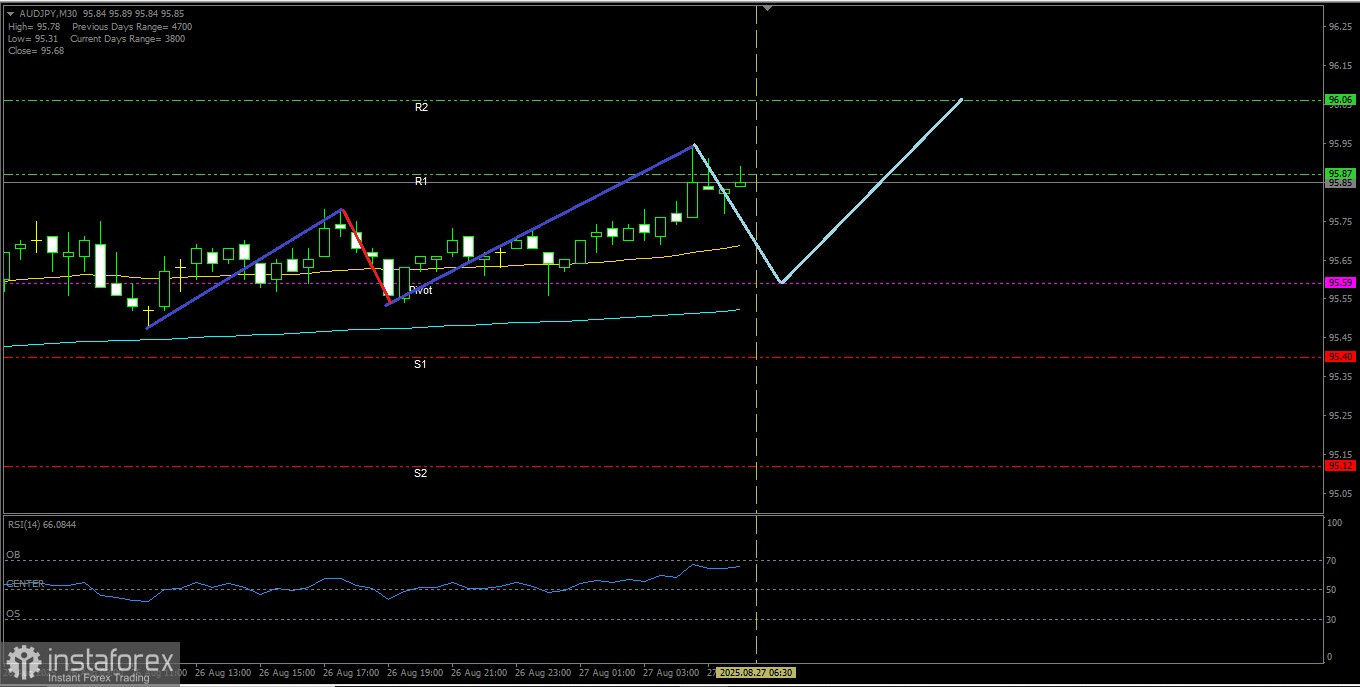The width and height of the screenshot is (1360, 687).
Task: Click 95.45 on the price scale
Action: click(x=1340, y=338)
